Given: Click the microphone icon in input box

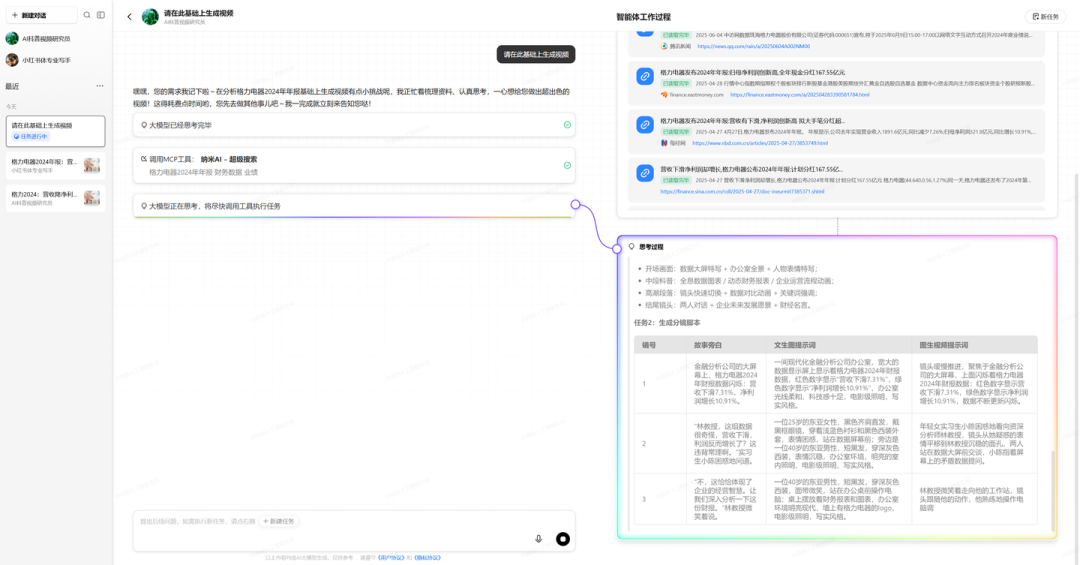Looking at the screenshot, I should (x=539, y=539).
